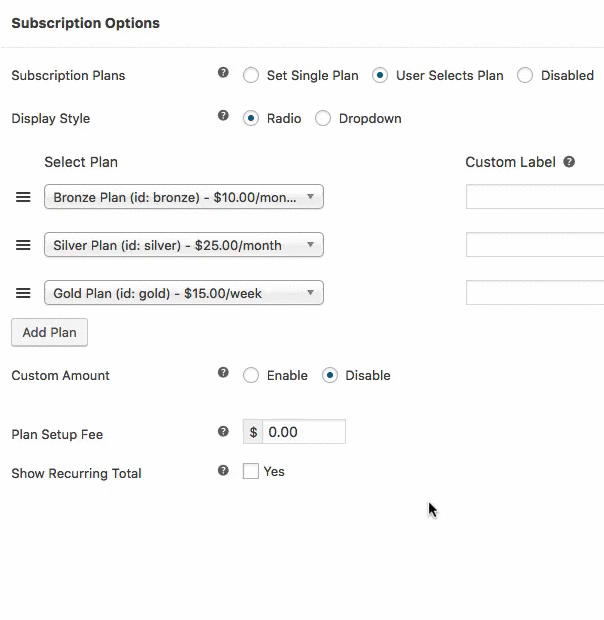Tick the Show Recurring Total Yes checkbox

(251, 471)
